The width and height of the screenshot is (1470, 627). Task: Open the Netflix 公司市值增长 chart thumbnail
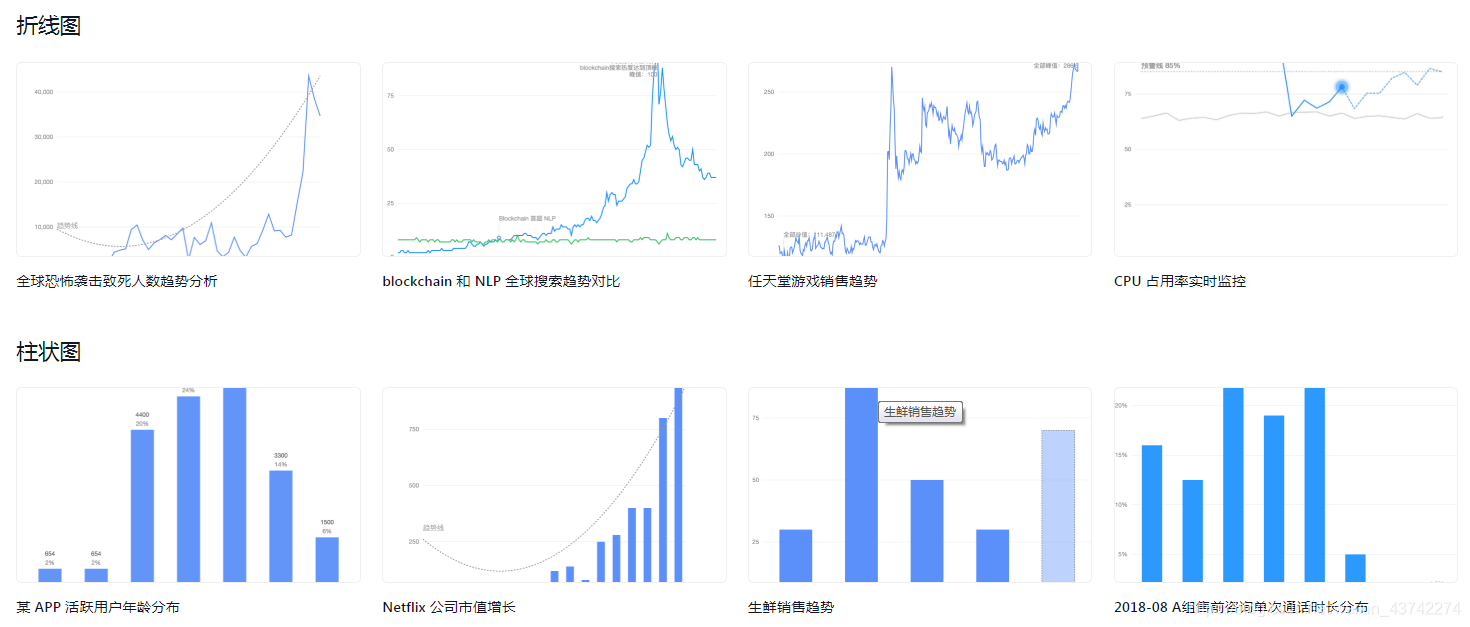click(554, 485)
